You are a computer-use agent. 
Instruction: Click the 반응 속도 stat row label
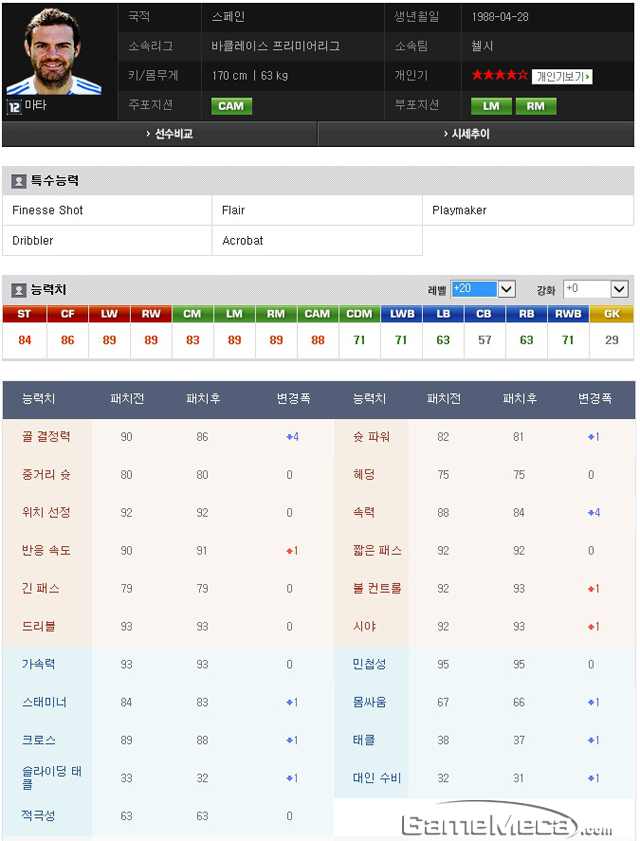46,550
